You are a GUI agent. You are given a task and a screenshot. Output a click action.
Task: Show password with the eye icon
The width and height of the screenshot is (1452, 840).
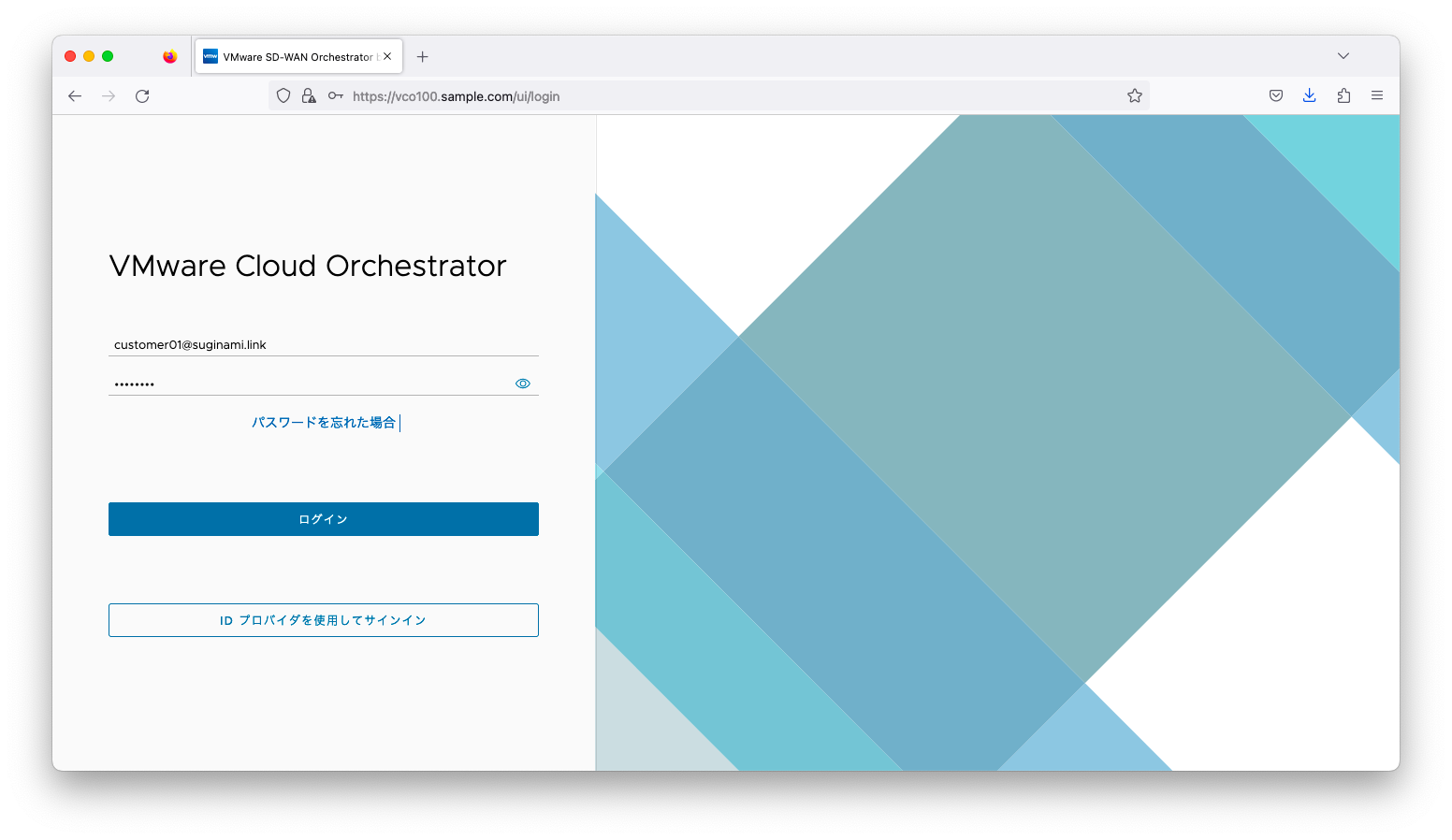click(523, 384)
